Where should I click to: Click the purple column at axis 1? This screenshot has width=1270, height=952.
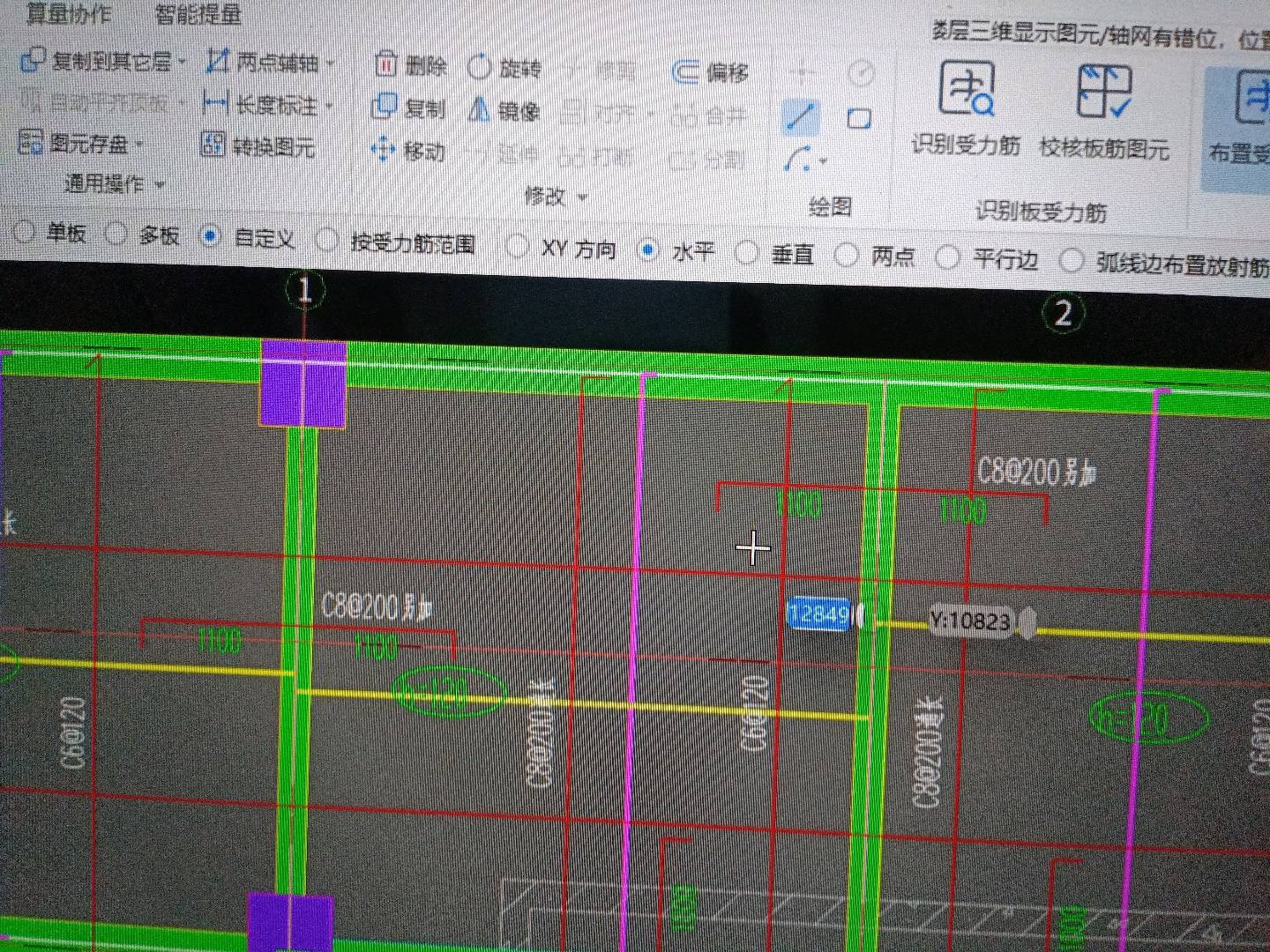tap(303, 383)
